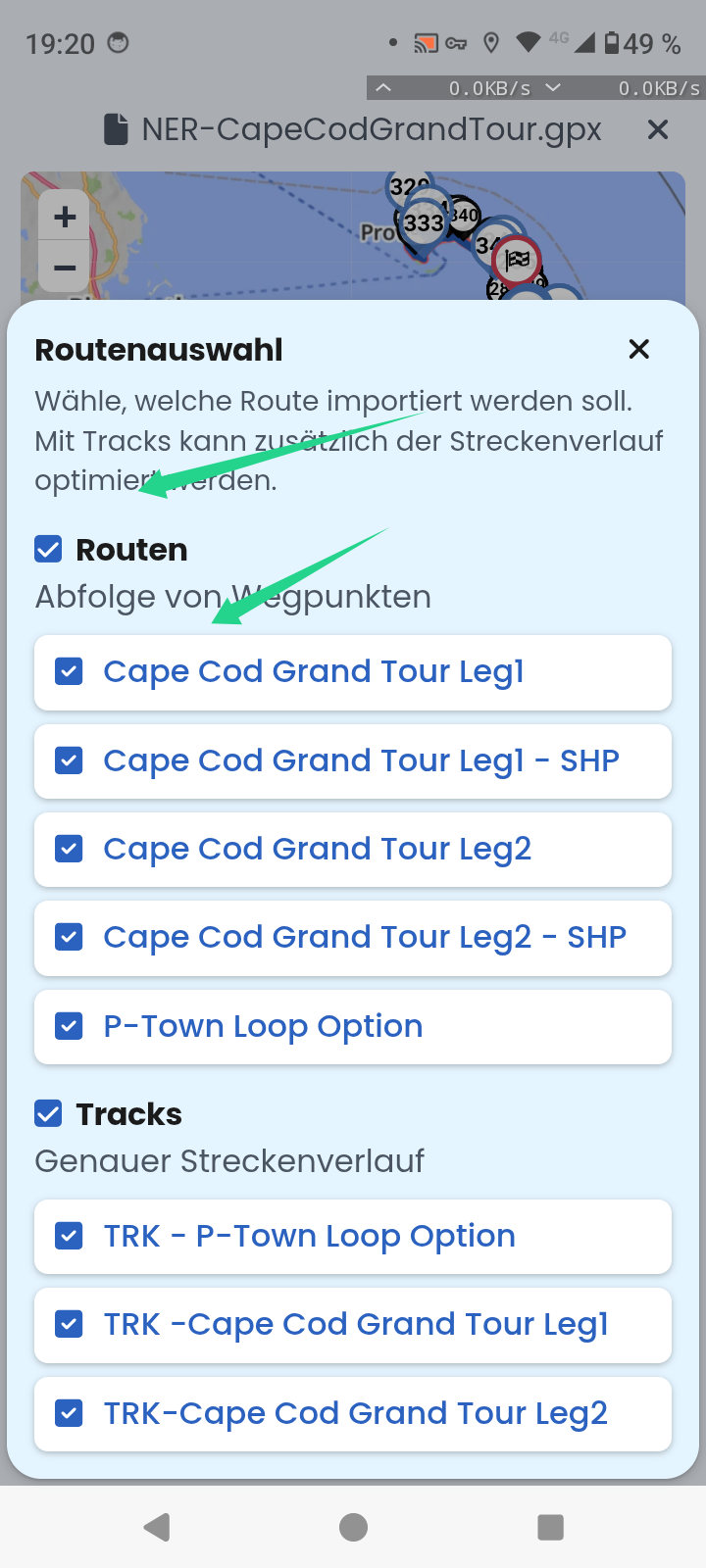The image size is (706, 1568).
Task: Toggle all Routen checkbox
Action: (x=48, y=549)
